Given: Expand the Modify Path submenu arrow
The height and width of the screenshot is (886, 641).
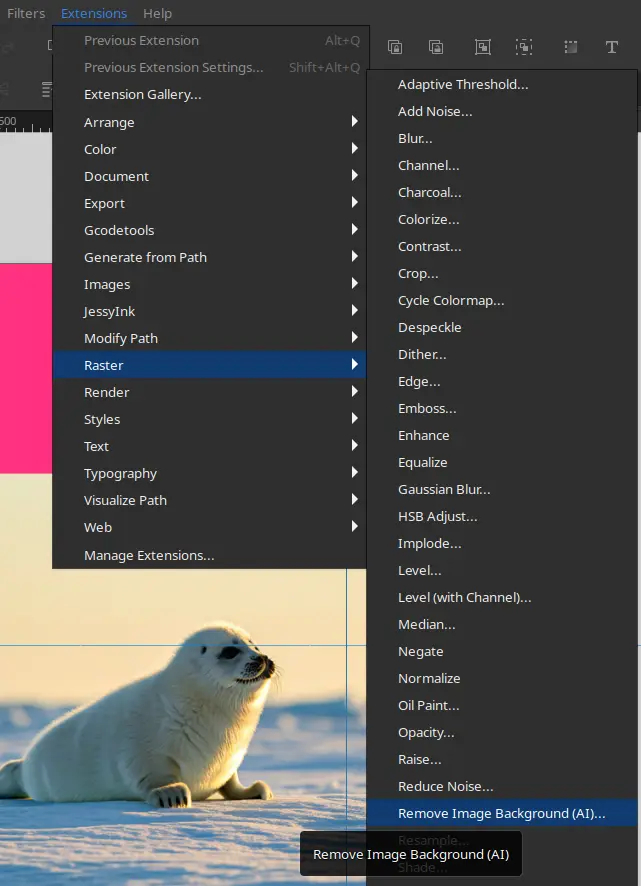Looking at the screenshot, I should click(x=354, y=338).
